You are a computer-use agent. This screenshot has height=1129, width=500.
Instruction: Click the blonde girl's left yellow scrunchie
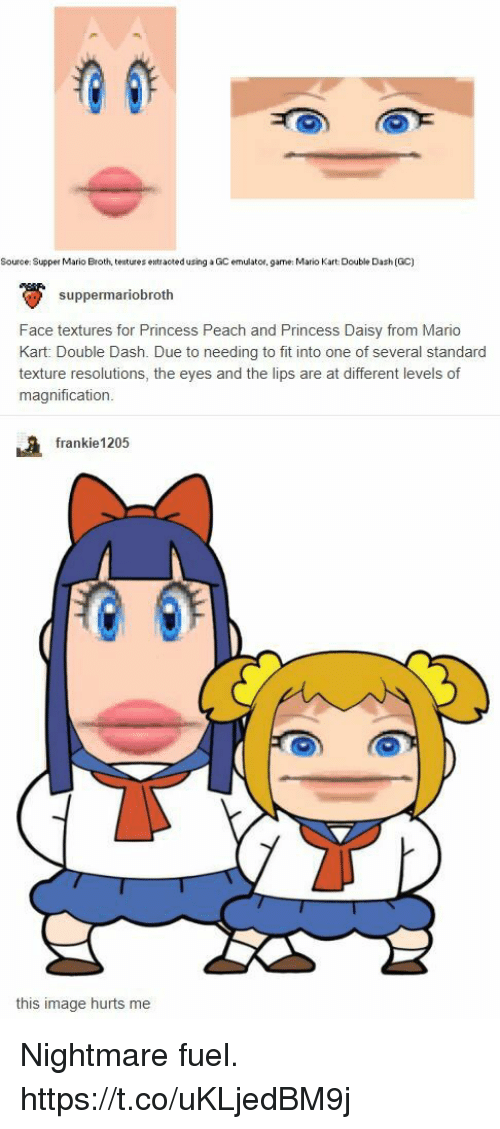click(257, 674)
